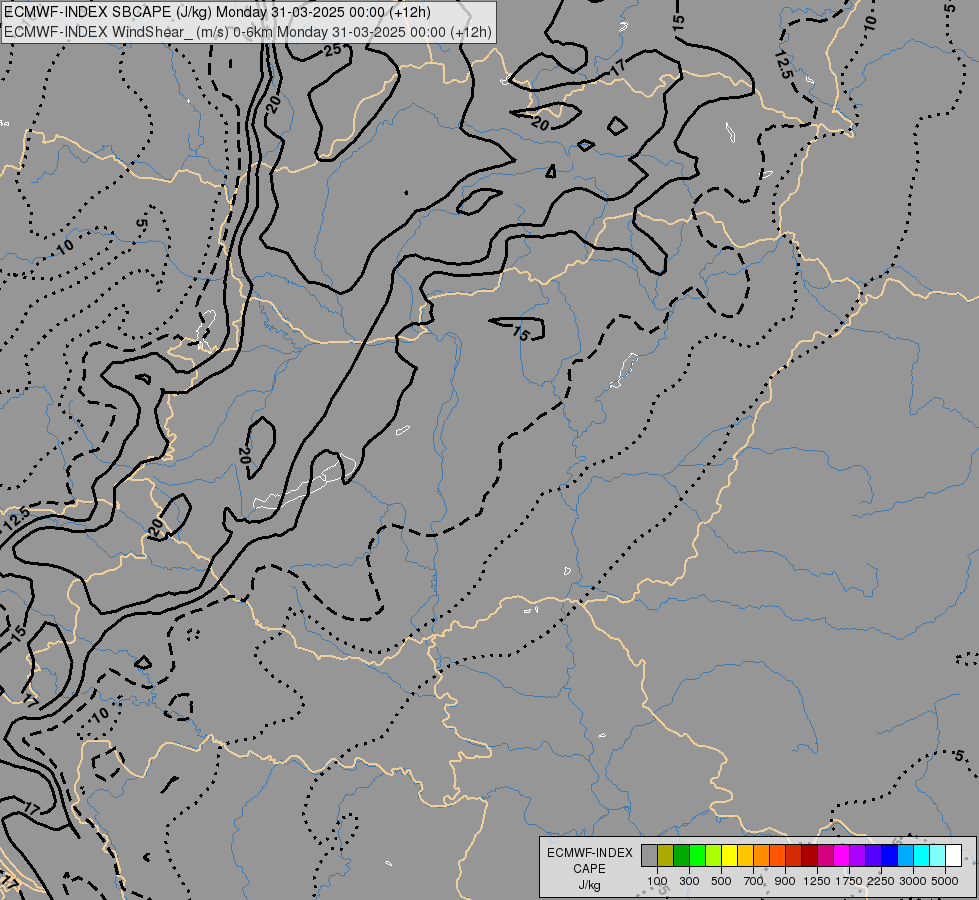Image resolution: width=979 pixels, height=900 pixels.
Task: Click the white legend swatch
Action: 953,856
